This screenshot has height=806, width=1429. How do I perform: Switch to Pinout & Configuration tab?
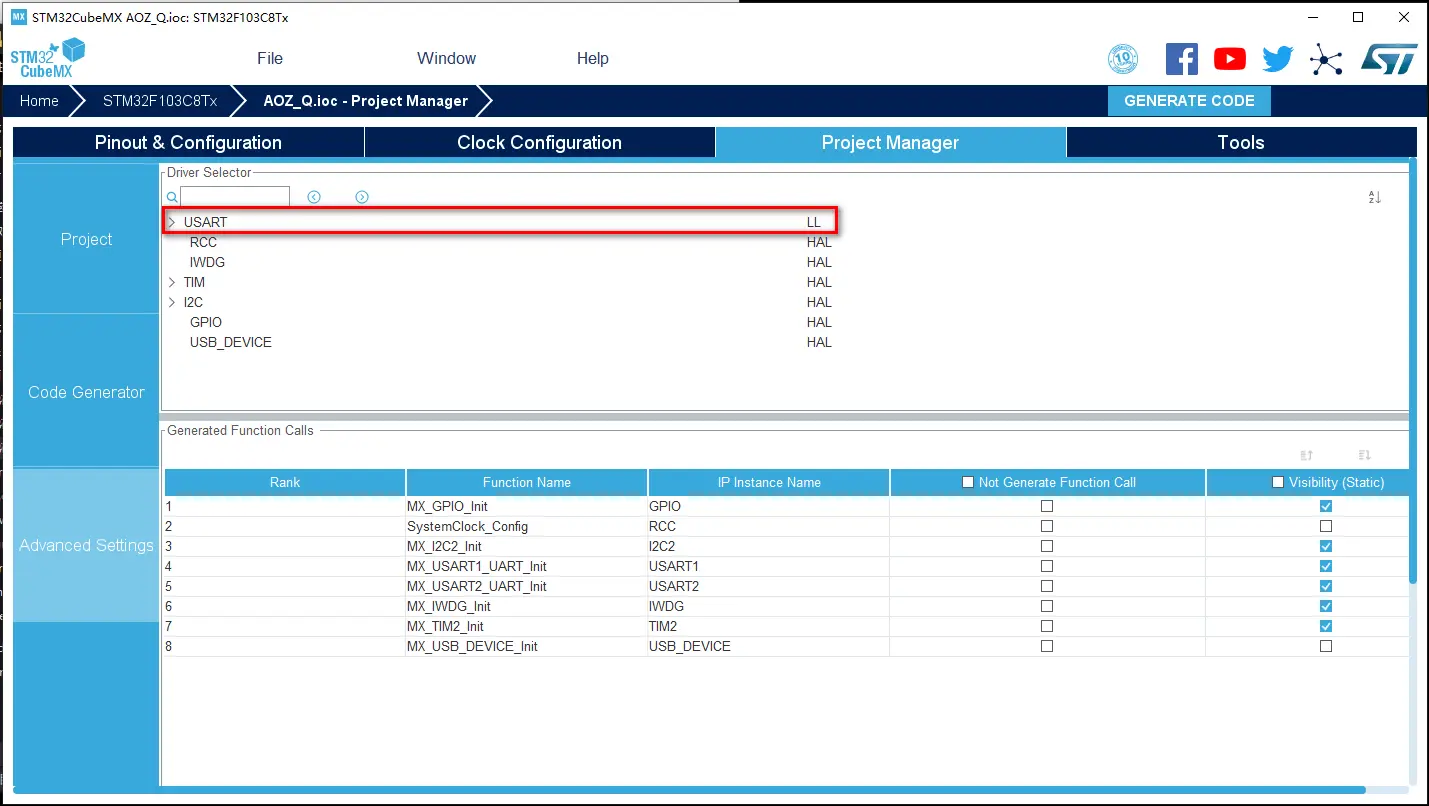188,142
